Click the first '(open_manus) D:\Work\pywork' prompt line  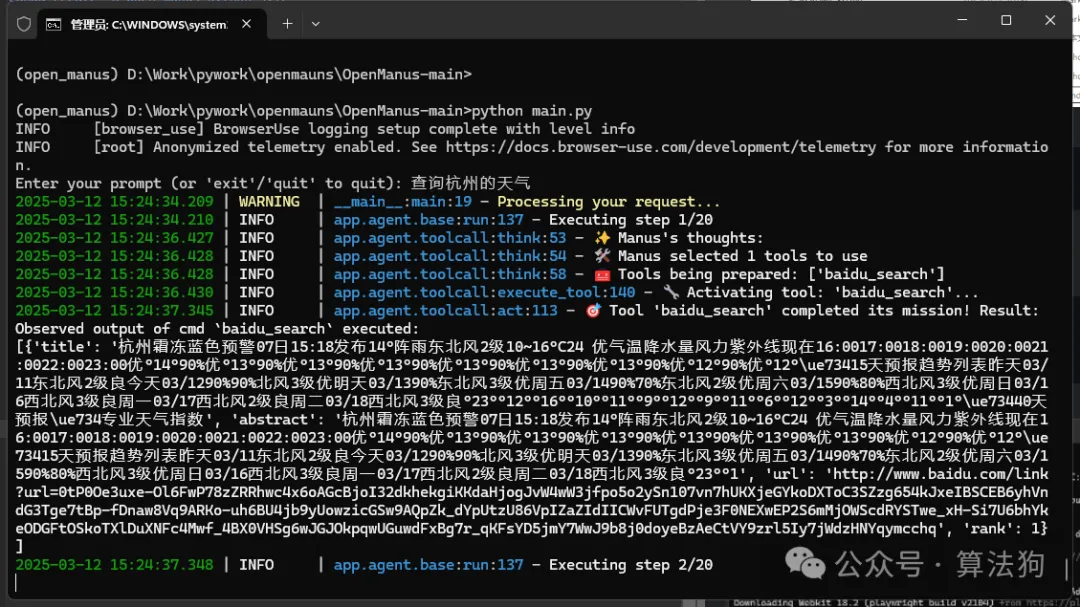pos(244,74)
